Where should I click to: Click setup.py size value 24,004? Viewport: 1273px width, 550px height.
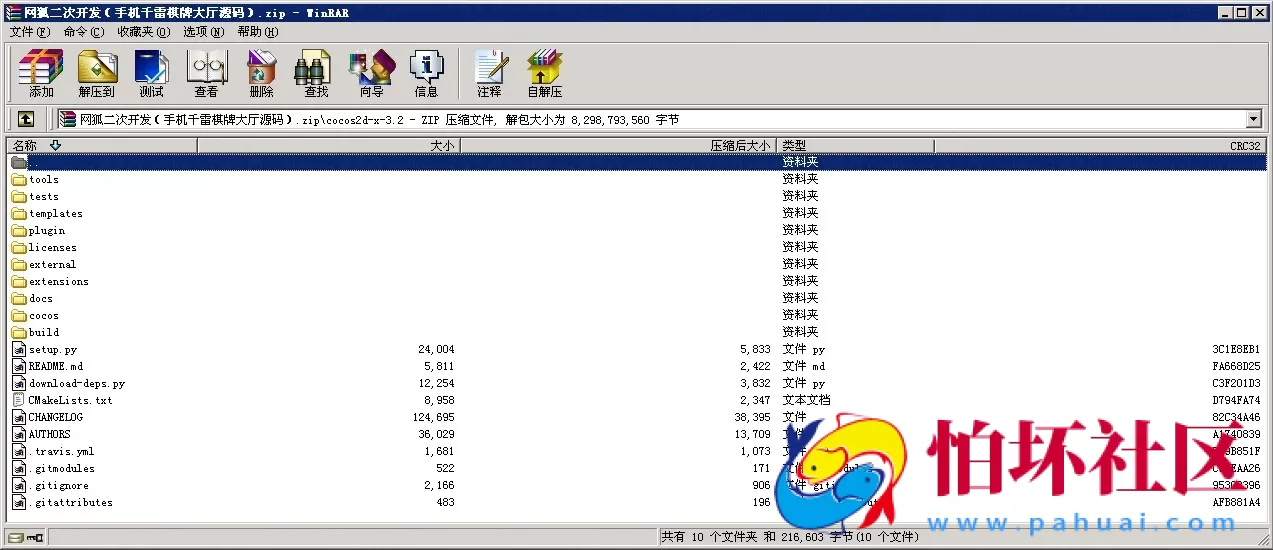pyautogui.click(x=436, y=350)
